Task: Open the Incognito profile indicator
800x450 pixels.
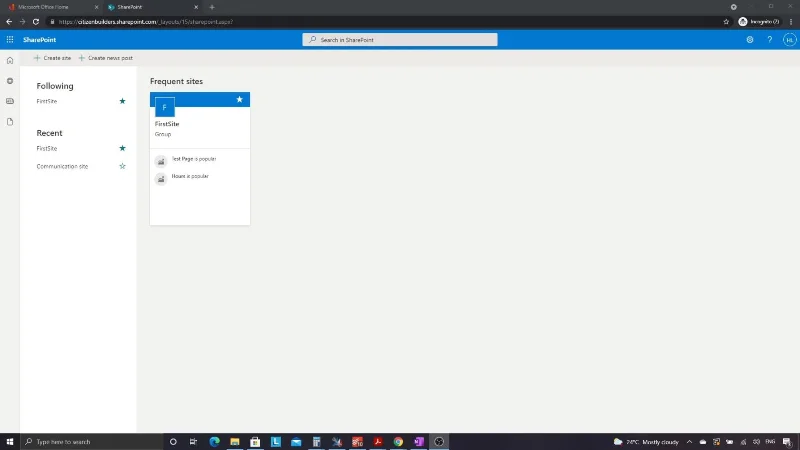Action: click(x=759, y=22)
